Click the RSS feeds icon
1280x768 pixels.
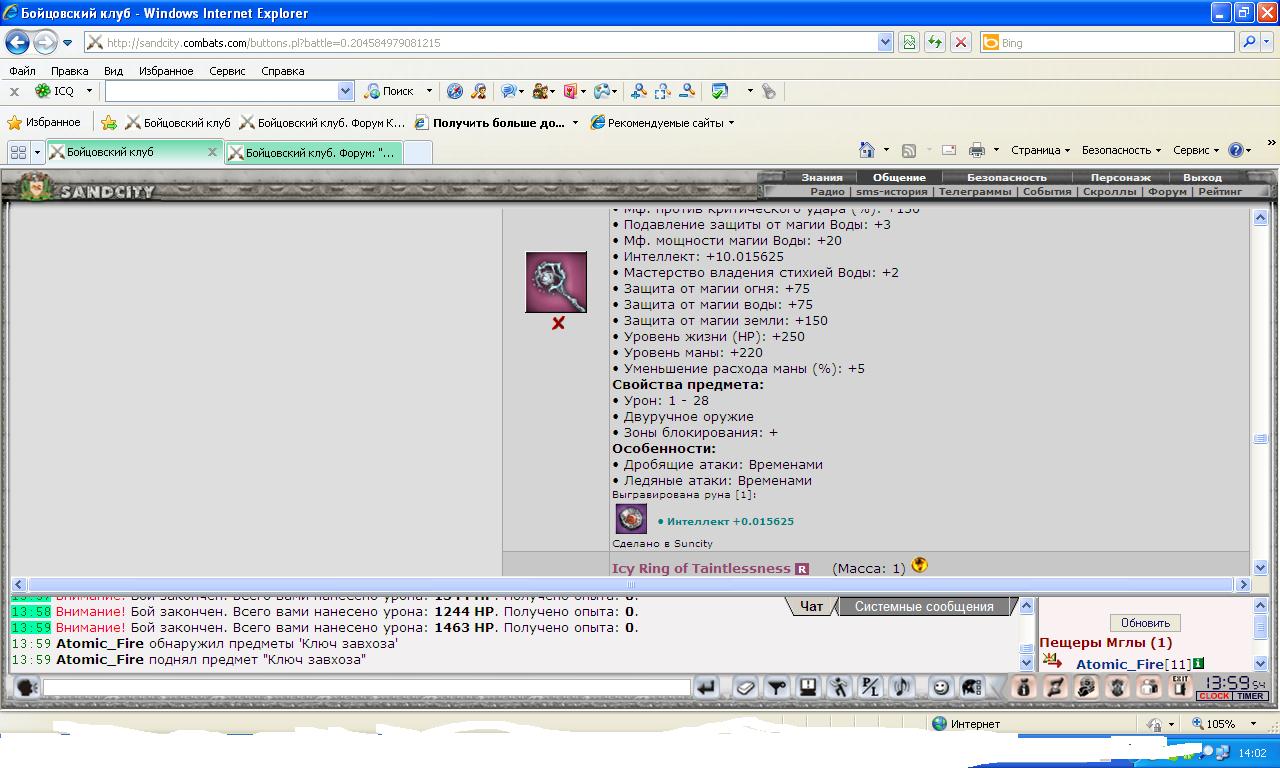[909, 150]
